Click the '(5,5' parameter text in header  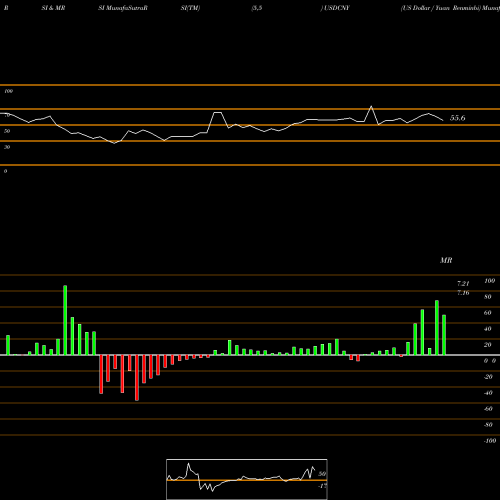tap(257, 8)
